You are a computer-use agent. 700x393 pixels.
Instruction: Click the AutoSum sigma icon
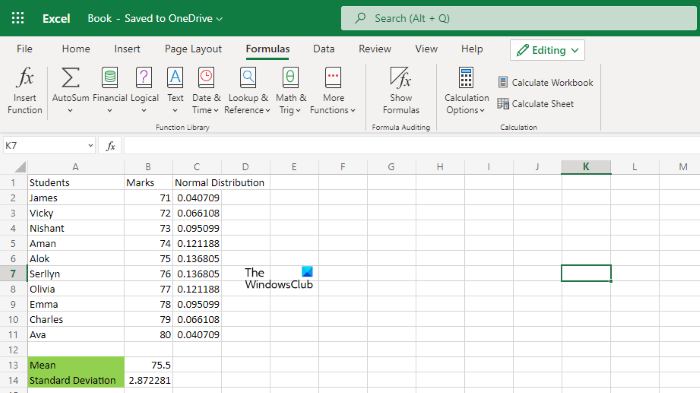pyautogui.click(x=71, y=78)
